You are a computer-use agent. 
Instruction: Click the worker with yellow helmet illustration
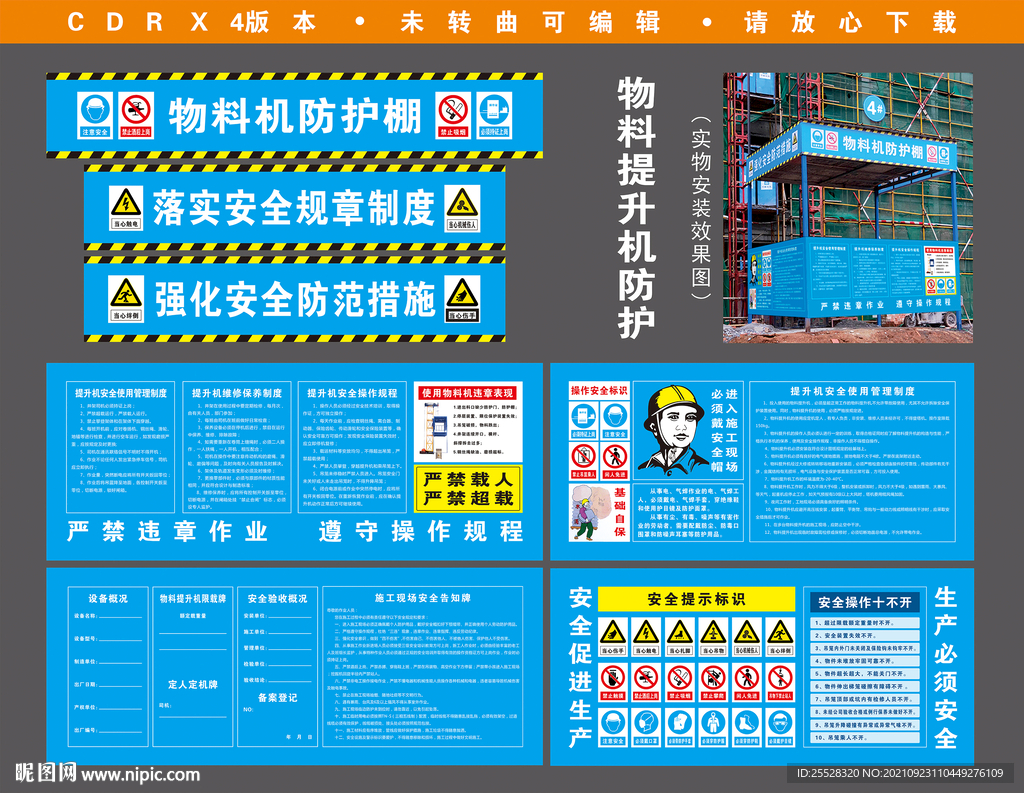click(x=673, y=429)
